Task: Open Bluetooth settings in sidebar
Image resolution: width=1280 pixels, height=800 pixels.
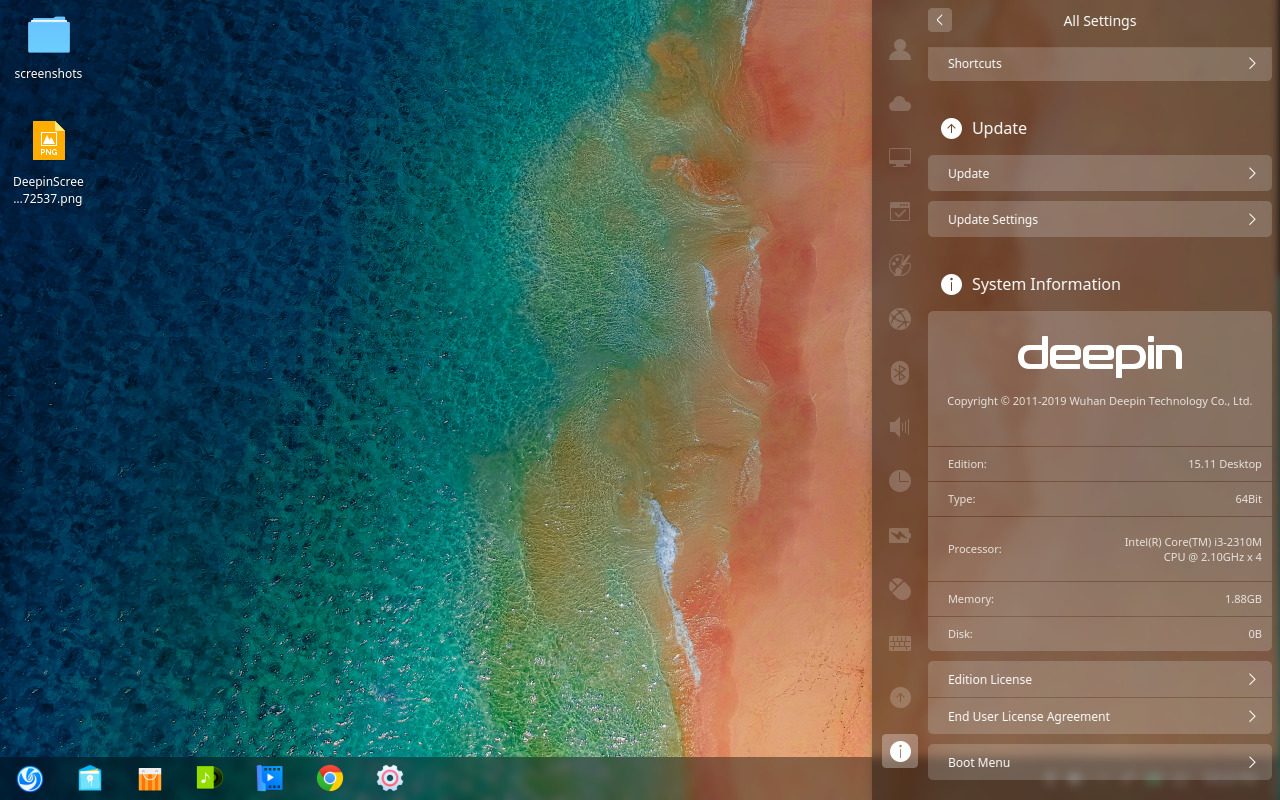Action: click(x=899, y=372)
